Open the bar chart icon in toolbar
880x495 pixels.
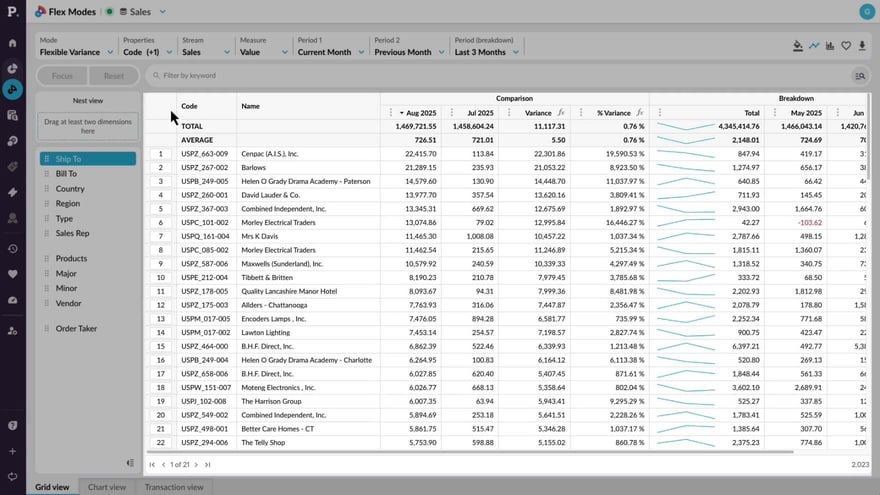point(830,45)
